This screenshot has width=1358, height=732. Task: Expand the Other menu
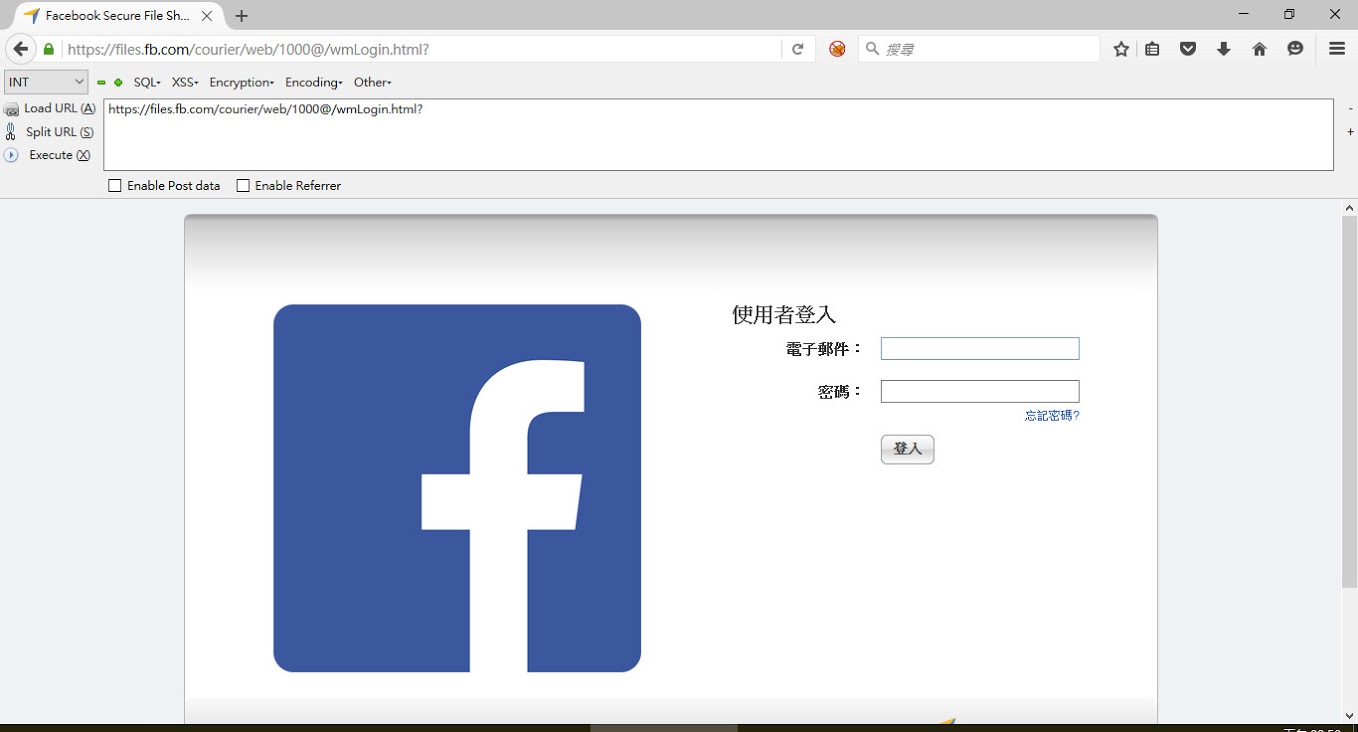373,82
